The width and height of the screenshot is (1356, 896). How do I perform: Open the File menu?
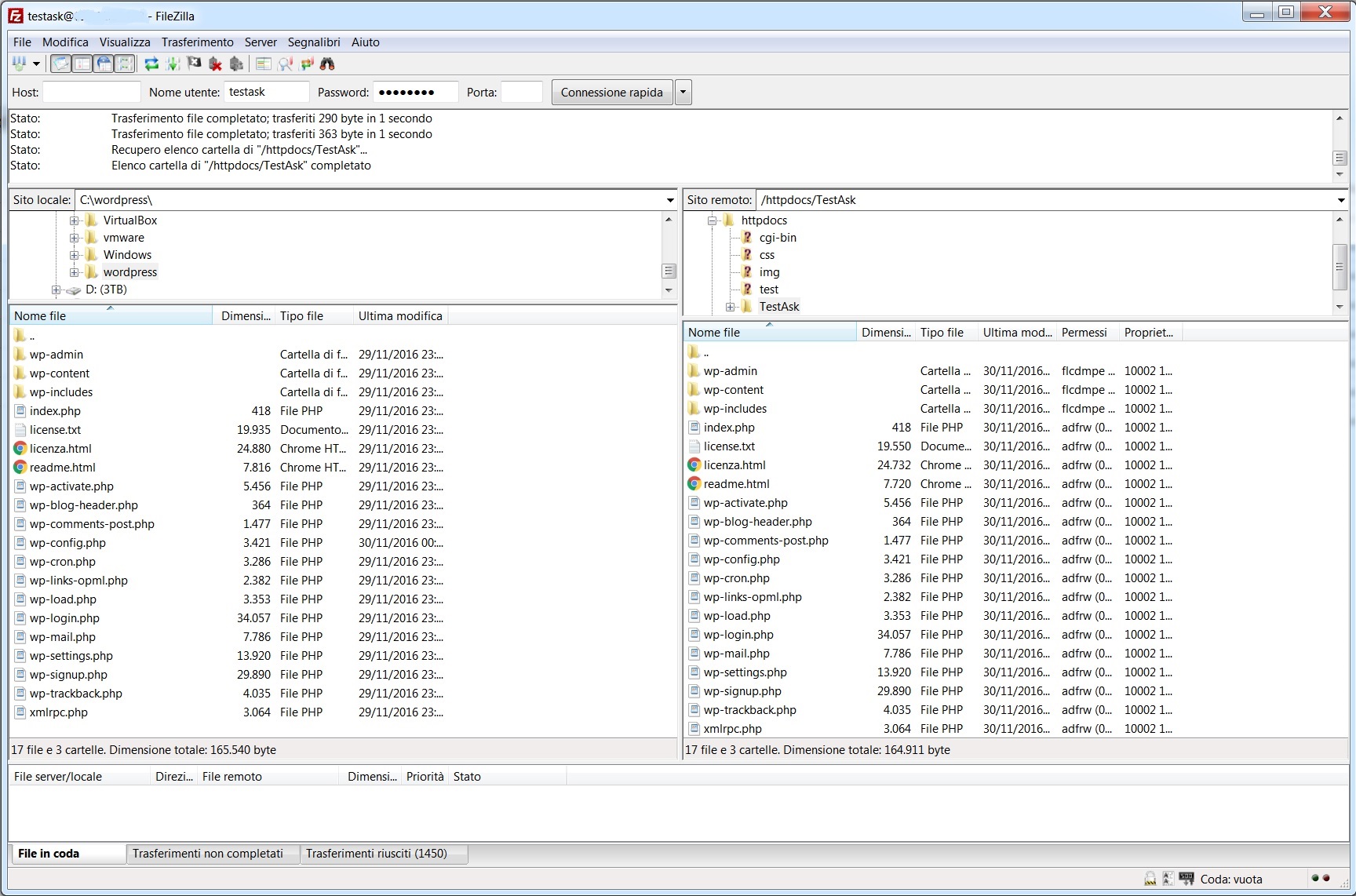[x=22, y=42]
